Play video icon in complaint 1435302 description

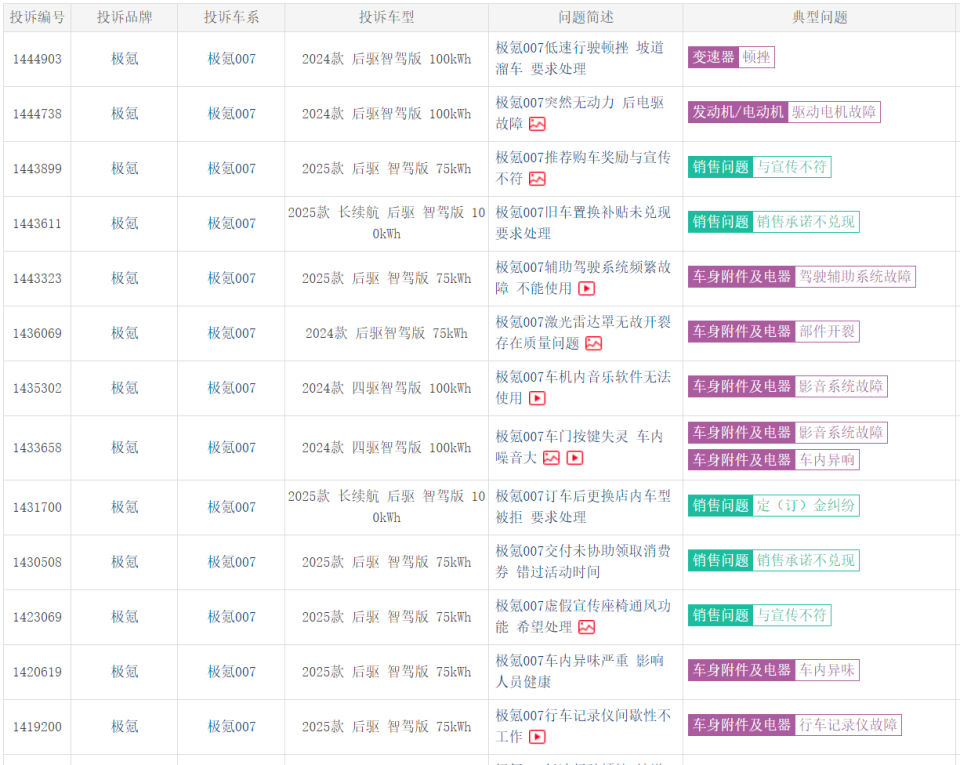pyautogui.click(x=537, y=398)
